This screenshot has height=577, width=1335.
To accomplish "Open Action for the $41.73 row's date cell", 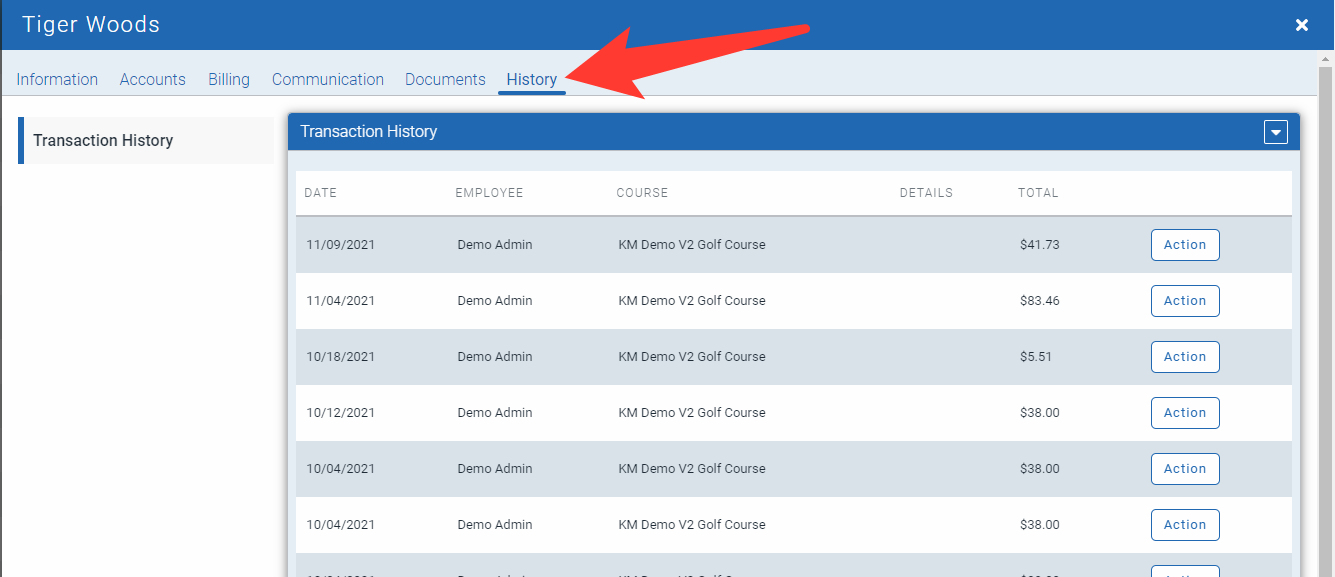I will click(341, 245).
